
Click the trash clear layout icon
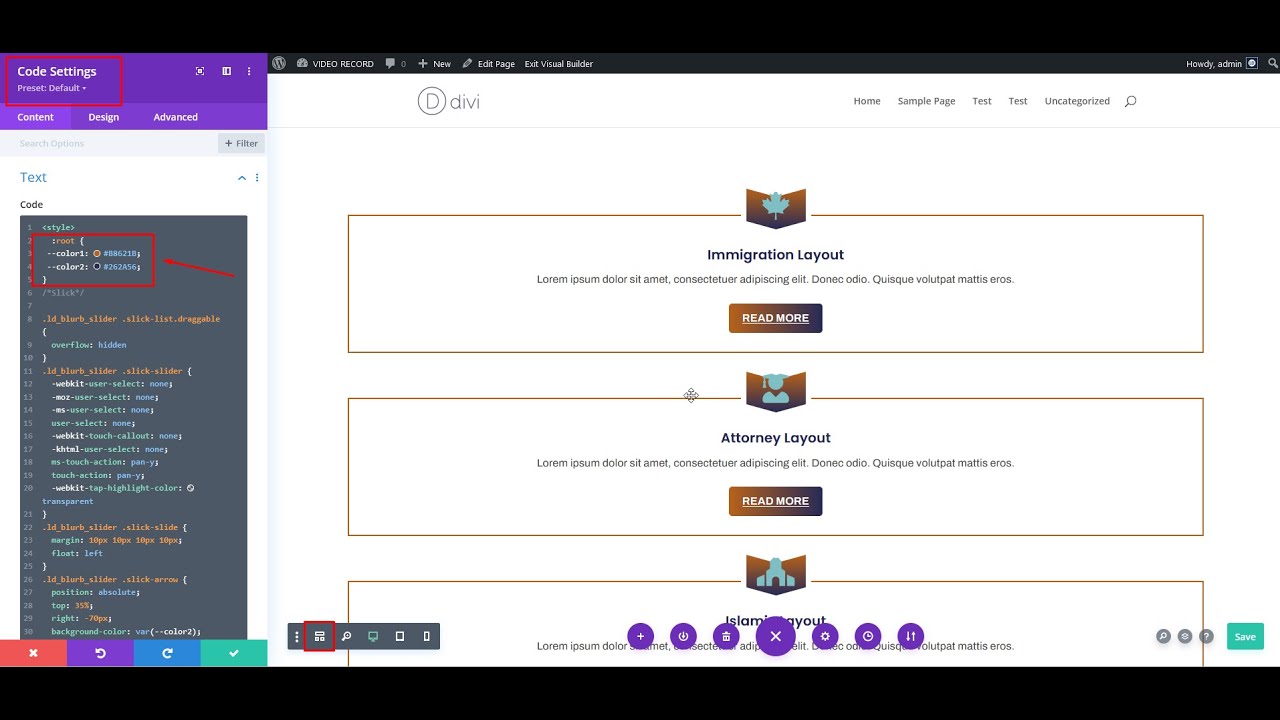tap(727, 636)
